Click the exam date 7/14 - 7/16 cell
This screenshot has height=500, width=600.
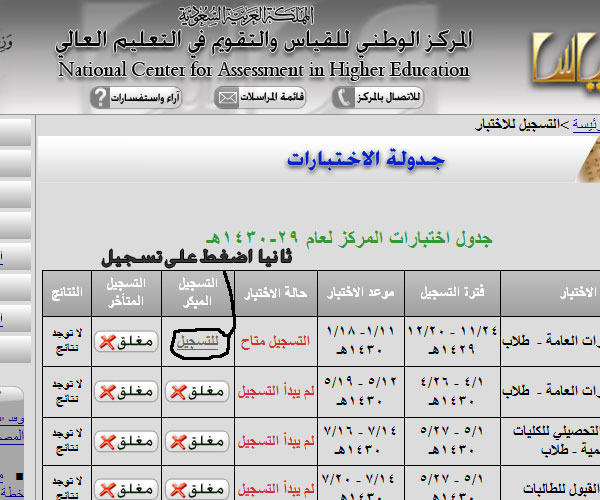pos(360,441)
